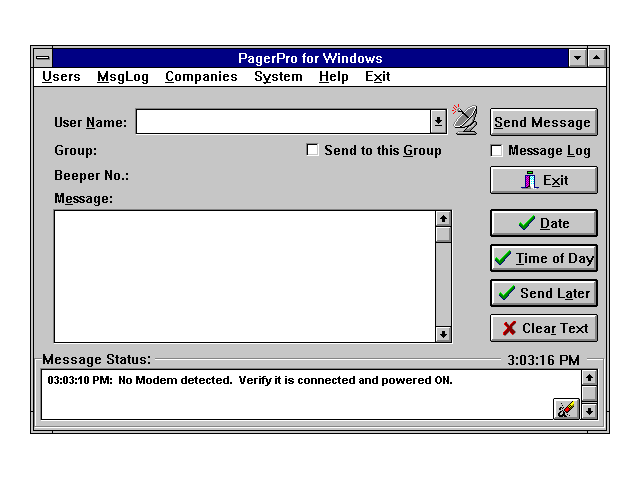The image size is (640, 480).
Task: Toggle the Message Log checkbox
Action: click(497, 150)
